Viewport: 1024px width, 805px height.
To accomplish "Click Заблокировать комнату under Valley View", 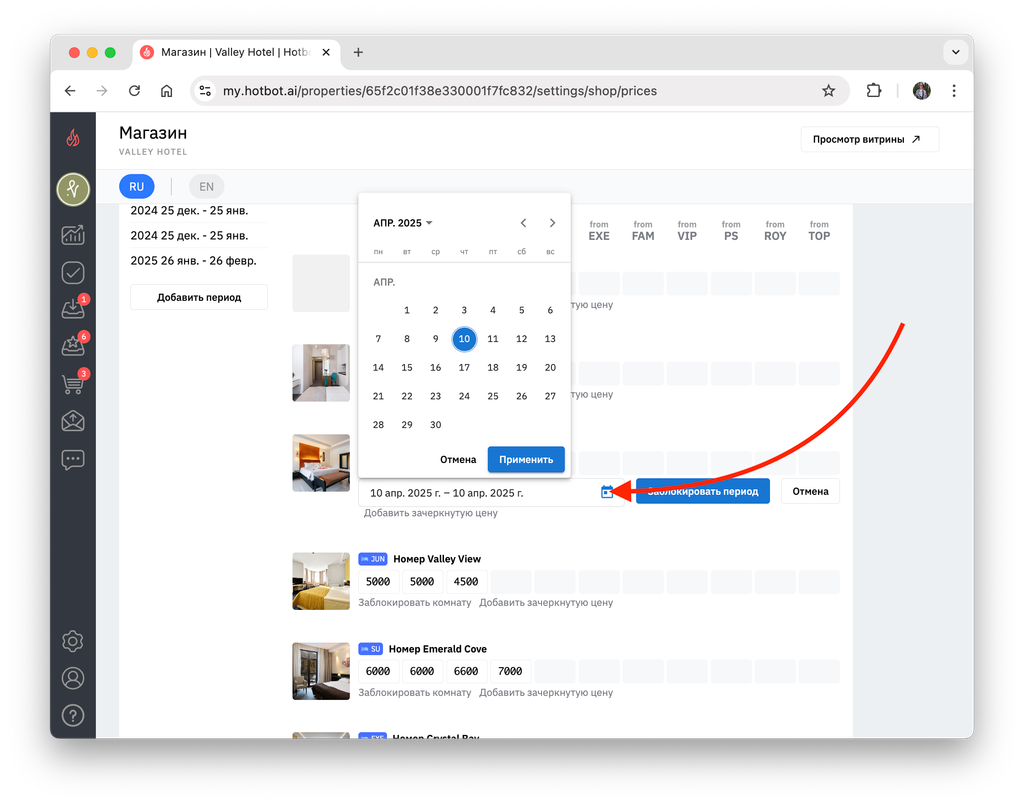I will [415, 603].
